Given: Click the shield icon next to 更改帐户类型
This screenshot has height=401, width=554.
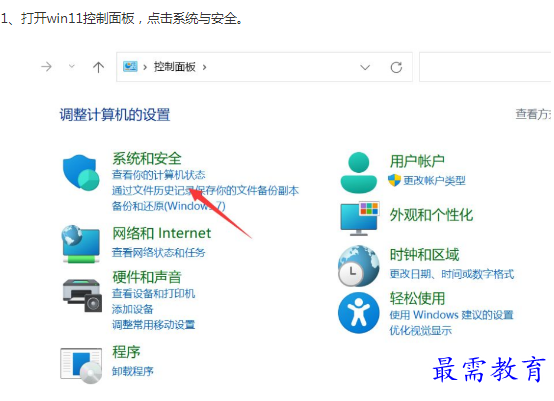Looking at the screenshot, I should [394, 180].
